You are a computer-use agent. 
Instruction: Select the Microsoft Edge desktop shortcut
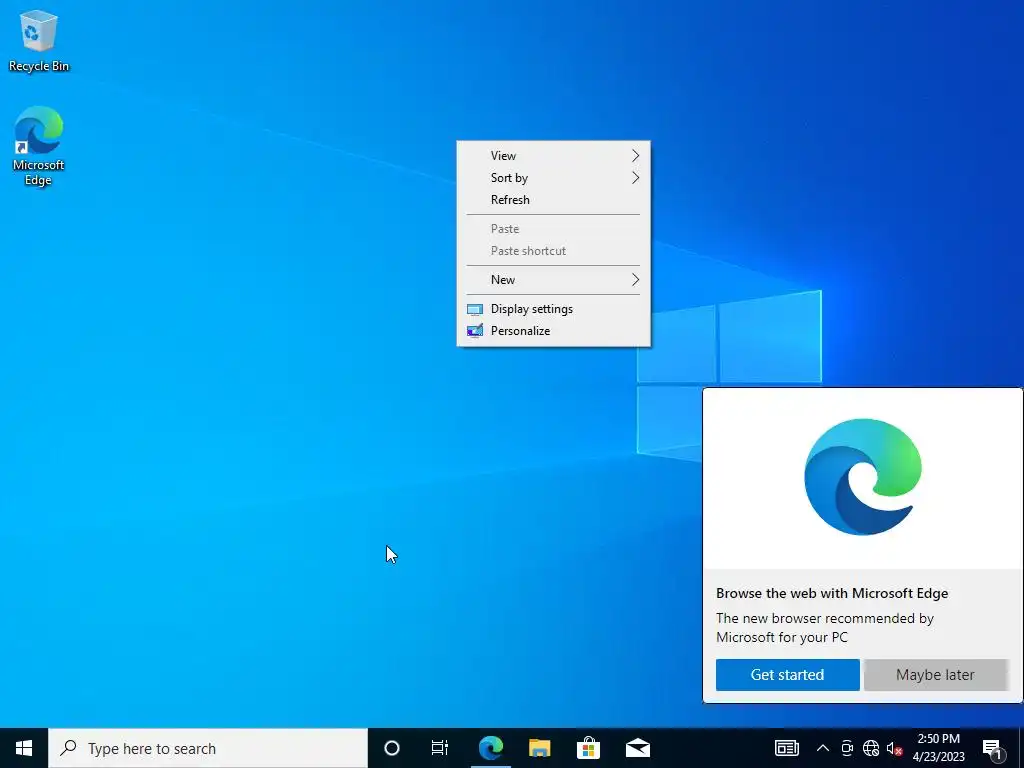[x=39, y=146]
